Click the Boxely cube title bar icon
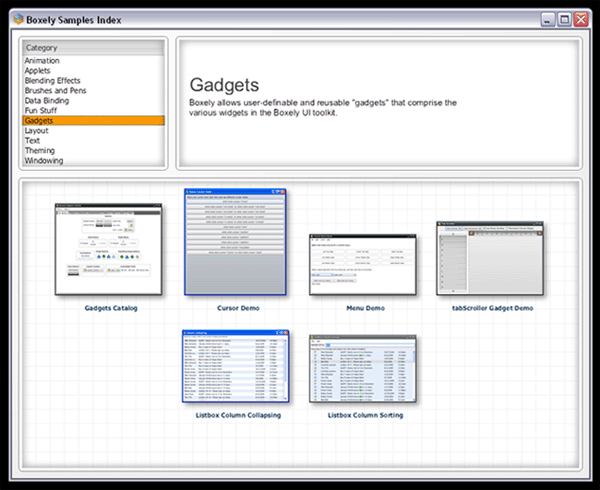 [18, 19]
